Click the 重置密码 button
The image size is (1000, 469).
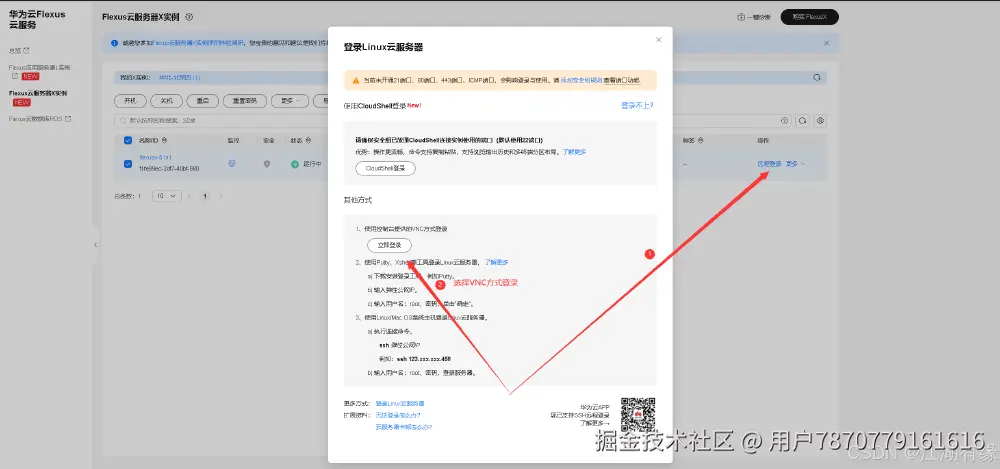pos(245,101)
